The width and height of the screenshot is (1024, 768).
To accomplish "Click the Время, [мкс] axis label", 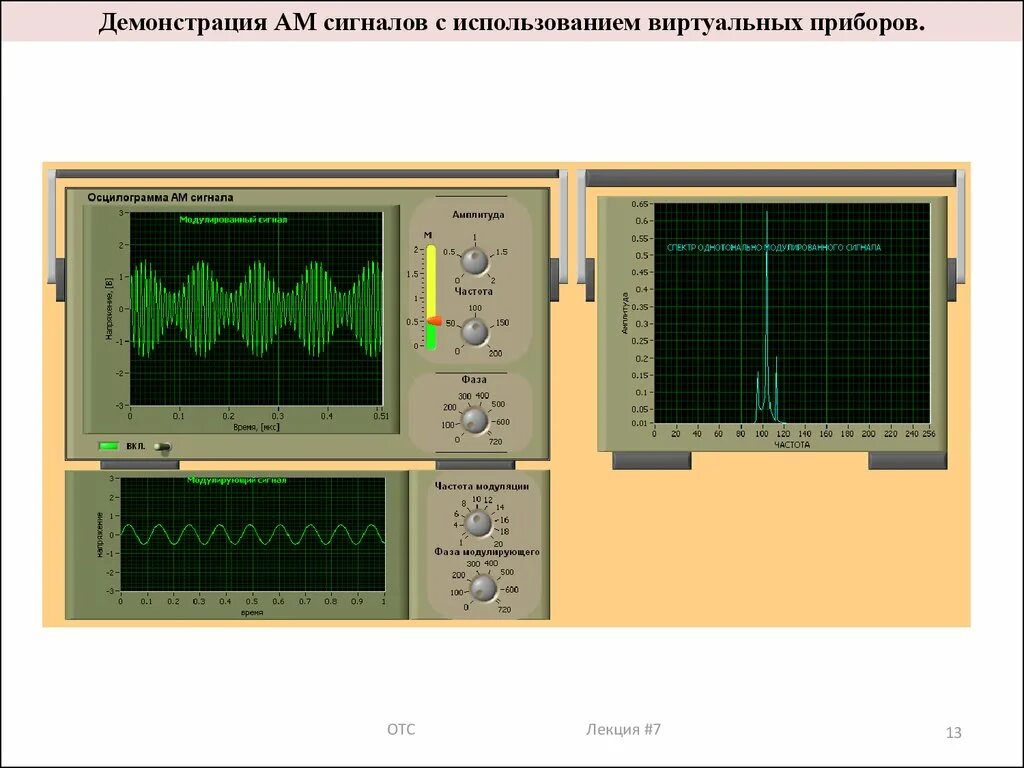I will pyautogui.click(x=256, y=427).
